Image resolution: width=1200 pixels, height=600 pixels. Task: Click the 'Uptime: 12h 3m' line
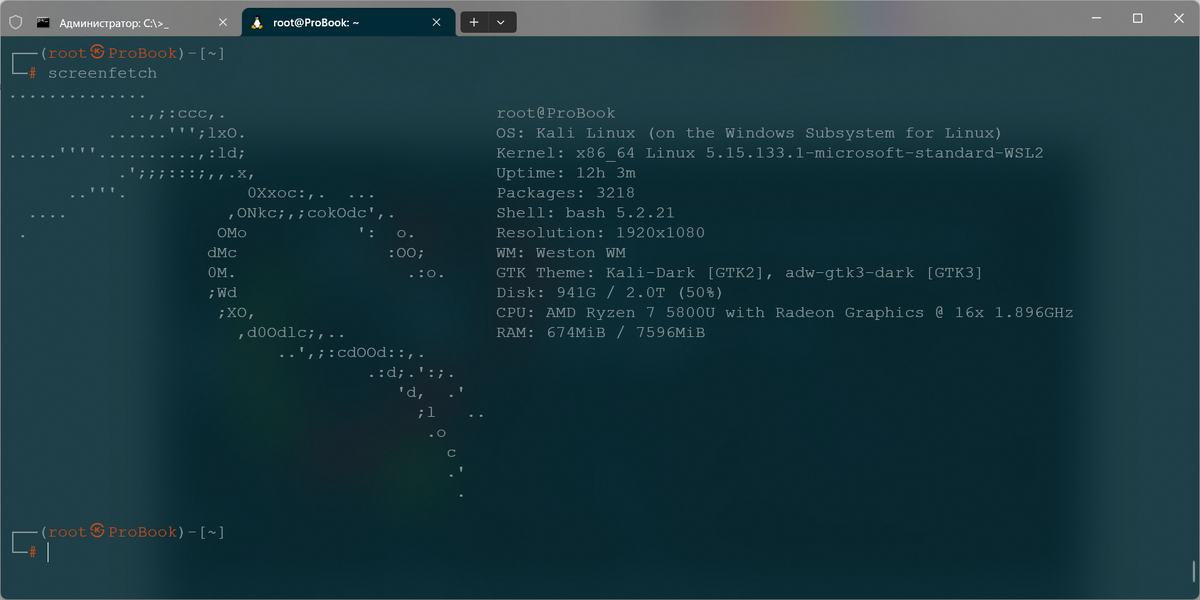tap(565, 173)
